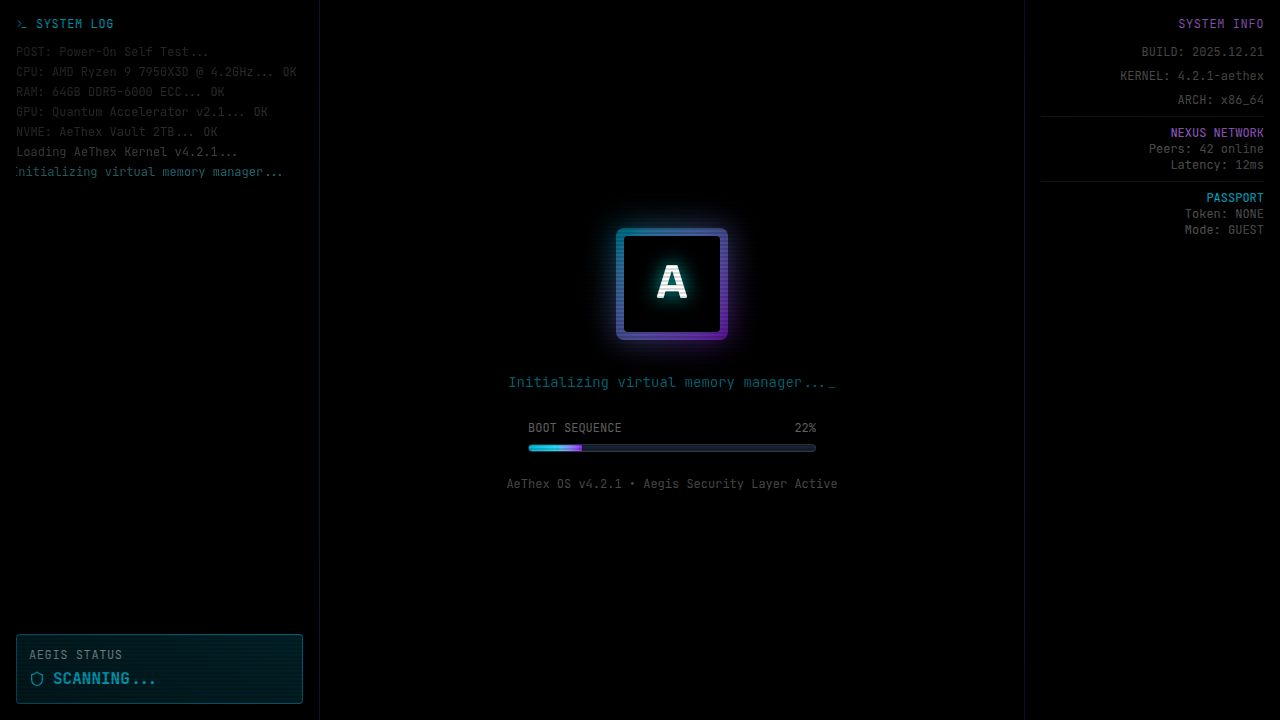Click the RAM 64GB DDR5 log entry
This screenshot has width=1280, height=720.
[x=120, y=92]
